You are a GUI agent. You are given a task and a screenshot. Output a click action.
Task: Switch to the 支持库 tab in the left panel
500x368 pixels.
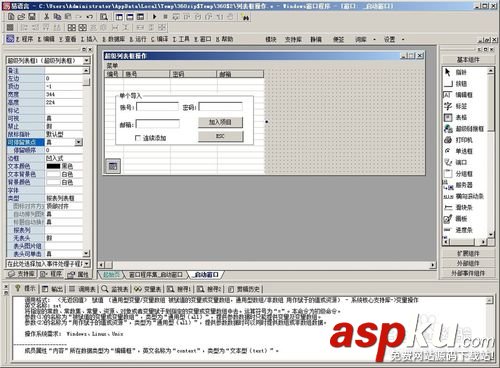[x=21, y=274]
